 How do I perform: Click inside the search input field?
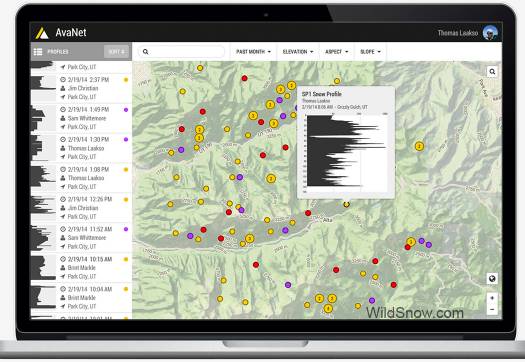(182, 52)
